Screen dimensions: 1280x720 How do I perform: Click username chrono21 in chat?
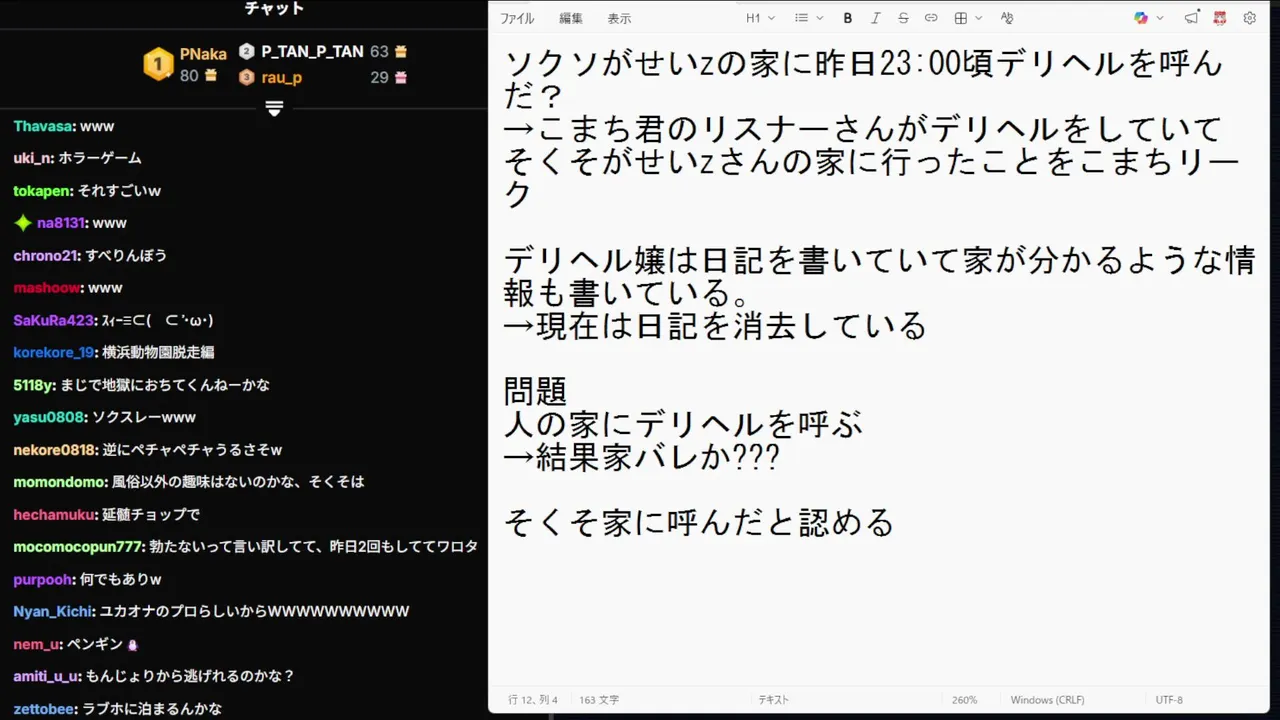point(46,256)
